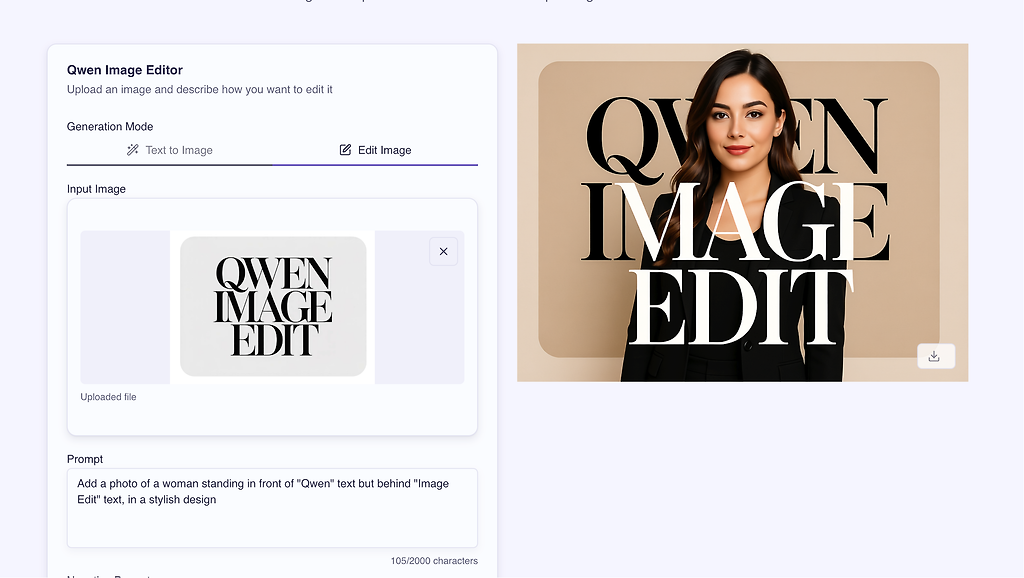Click inside the Prompt text box
Image resolution: width=1024 pixels, height=578 pixels.
coord(272,507)
